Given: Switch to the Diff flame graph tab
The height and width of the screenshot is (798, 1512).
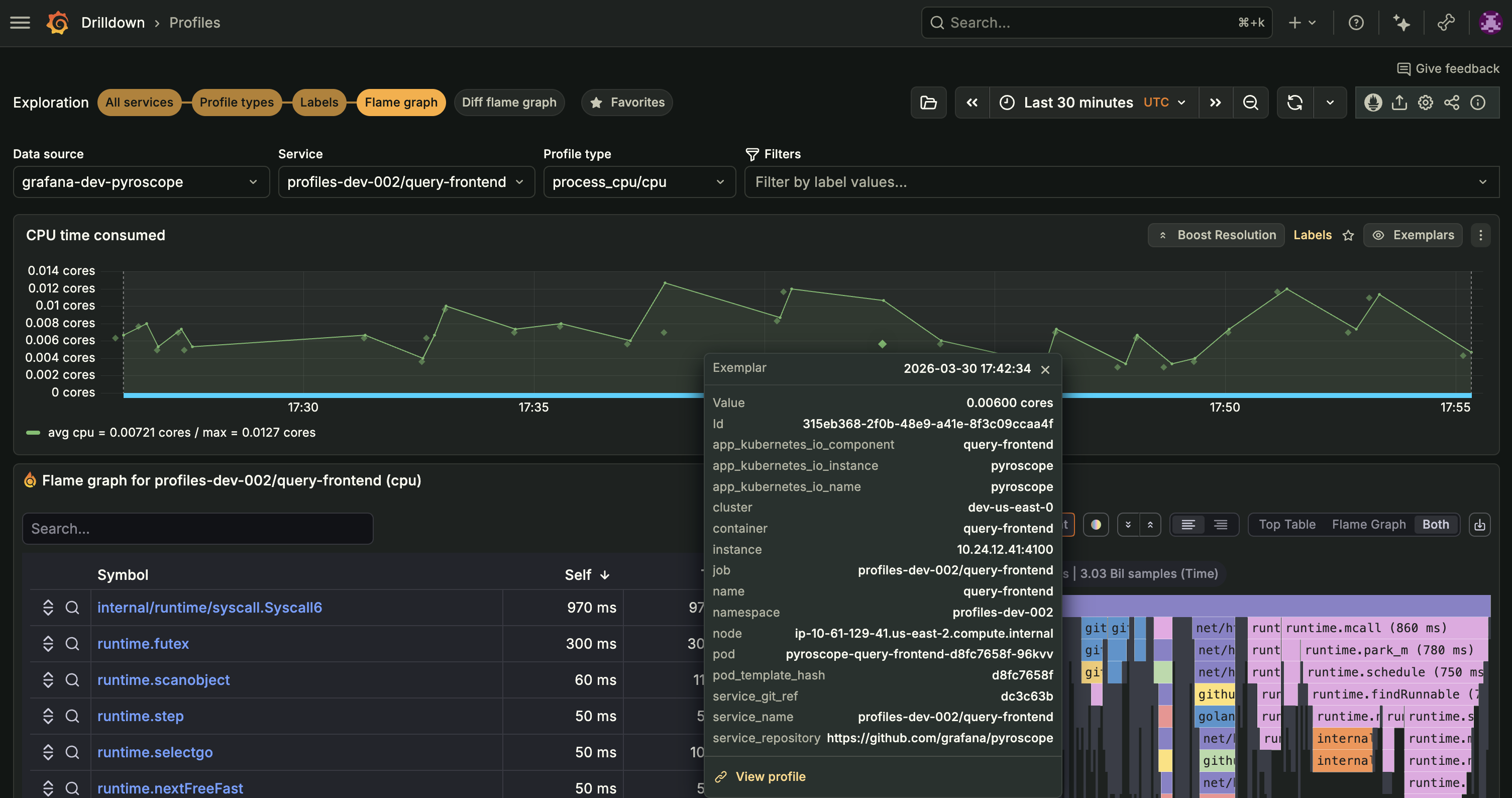Looking at the screenshot, I should coord(508,102).
